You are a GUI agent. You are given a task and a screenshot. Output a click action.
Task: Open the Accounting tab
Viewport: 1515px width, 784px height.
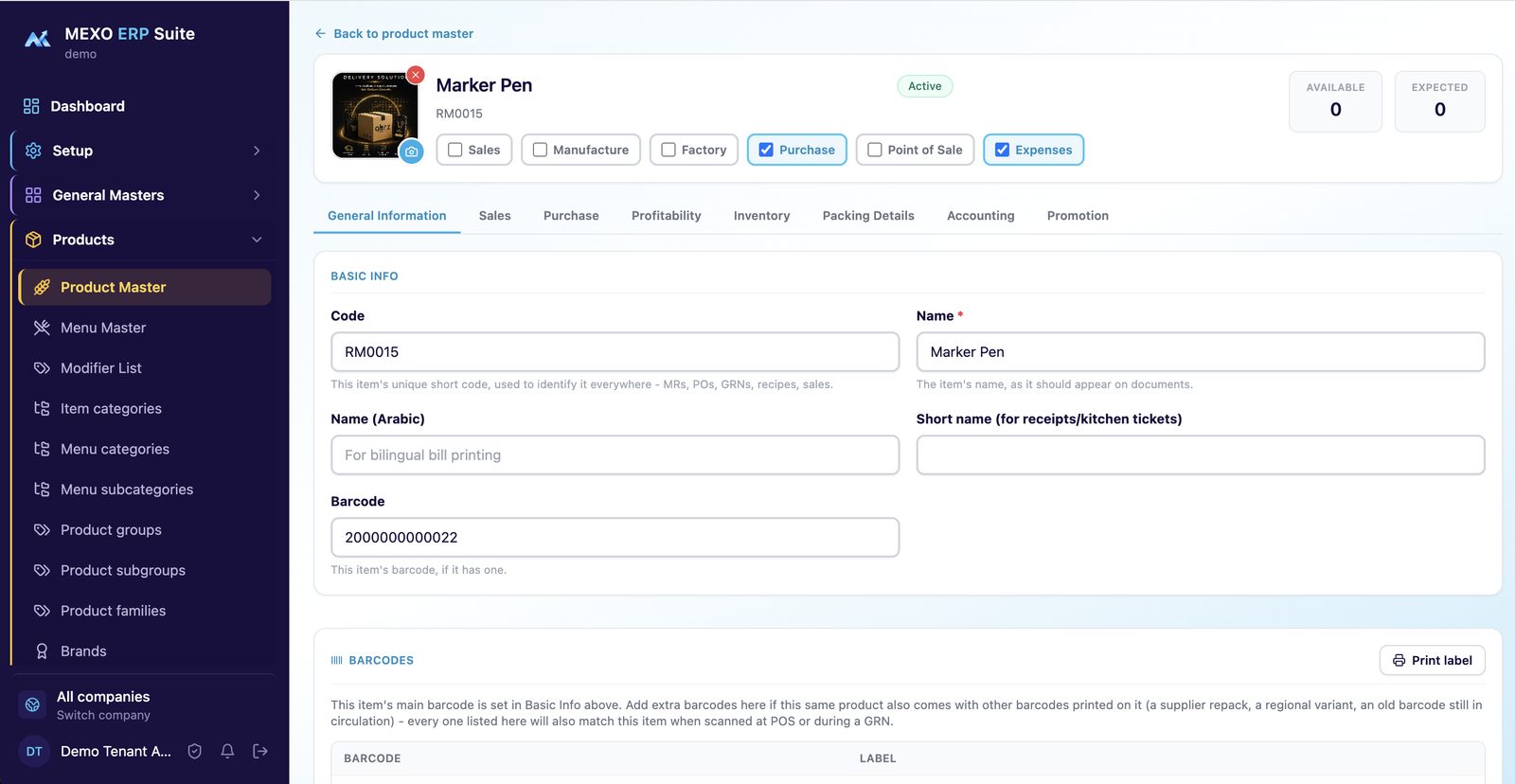(981, 216)
